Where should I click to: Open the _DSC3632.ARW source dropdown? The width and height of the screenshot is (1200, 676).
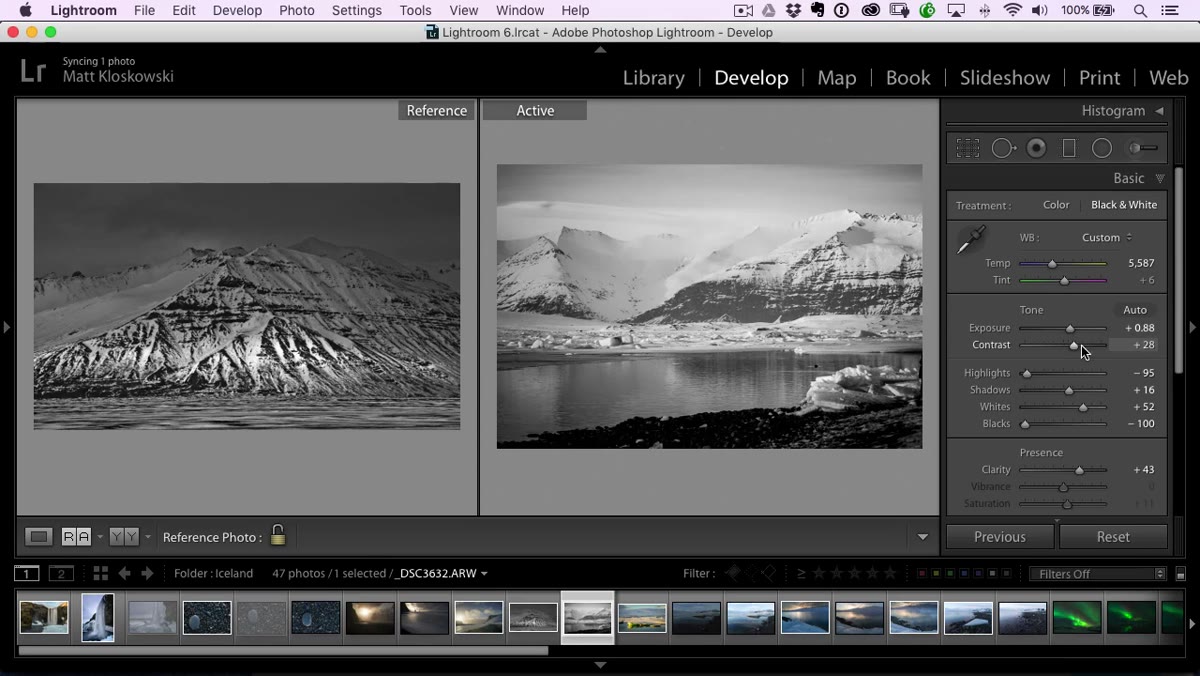[x=440, y=573]
